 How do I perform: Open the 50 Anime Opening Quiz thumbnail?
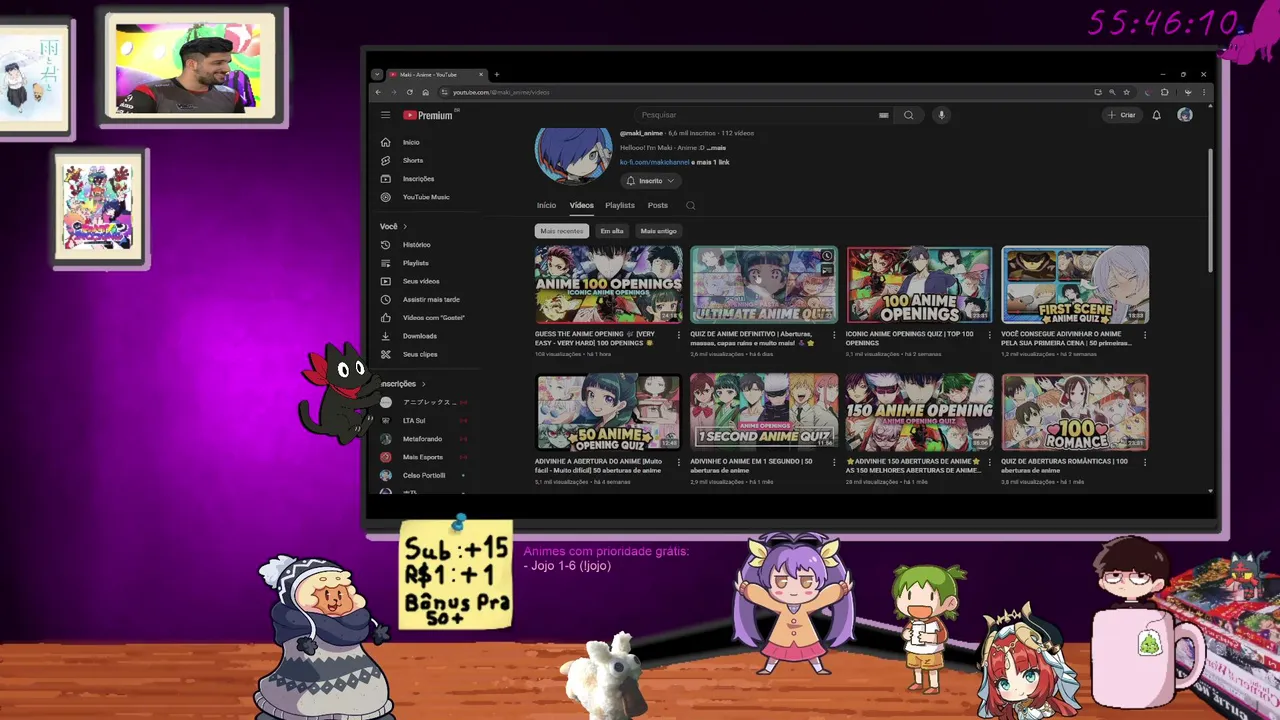click(x=608, y=412)
